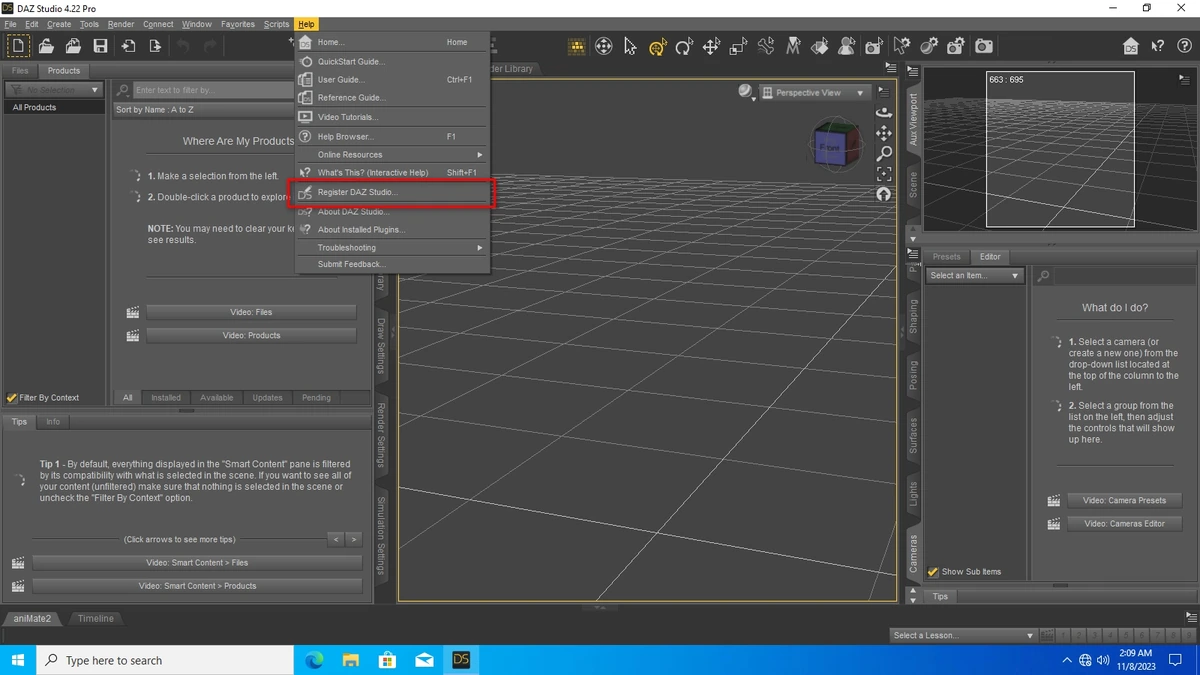Click the reset camera control in viewport

tap(884, 194)
